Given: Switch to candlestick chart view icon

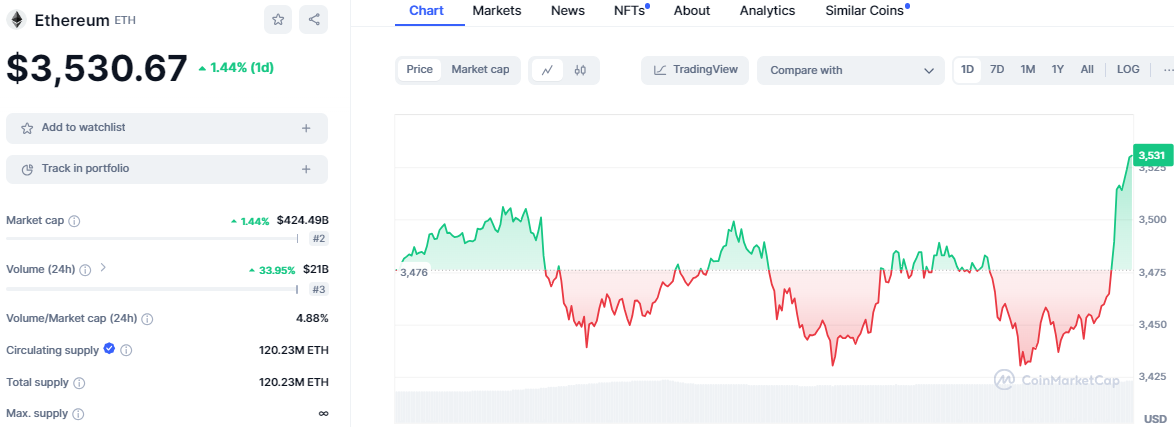Looking at the screenshot, I should pos(580,70).
